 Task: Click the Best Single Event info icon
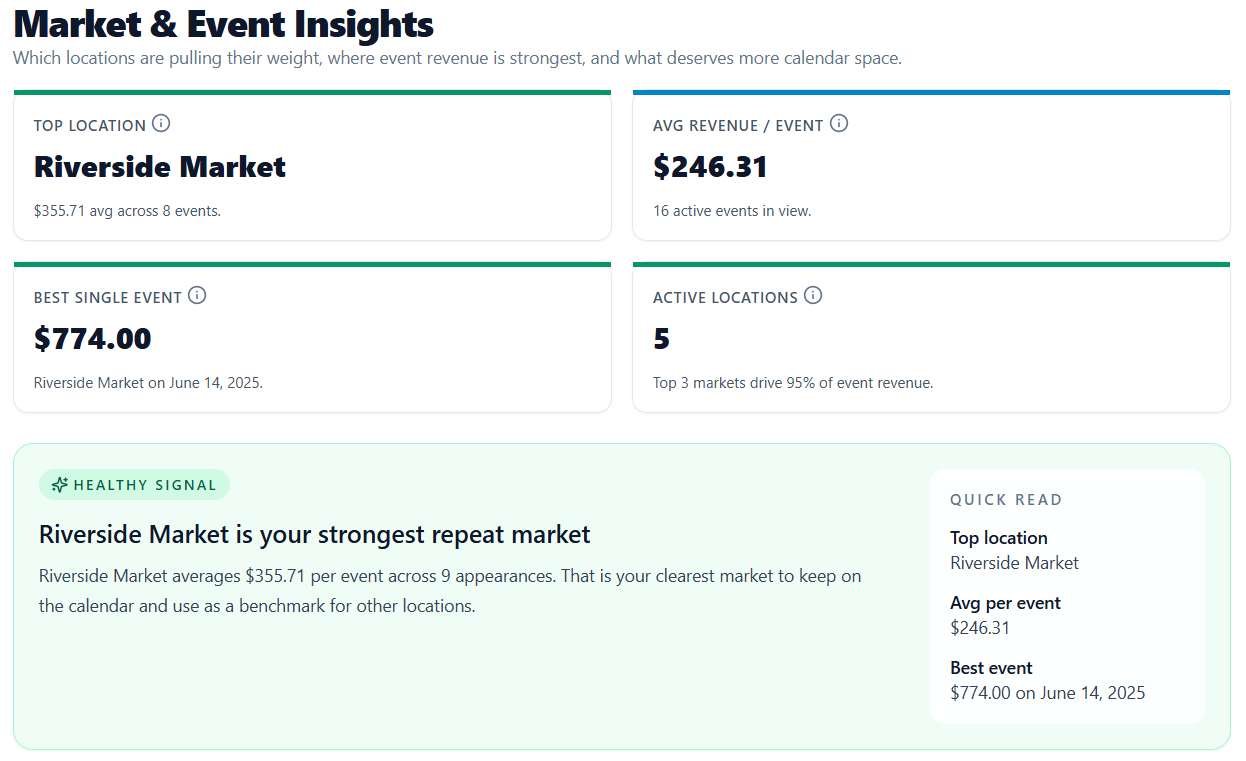coord(198,296)
